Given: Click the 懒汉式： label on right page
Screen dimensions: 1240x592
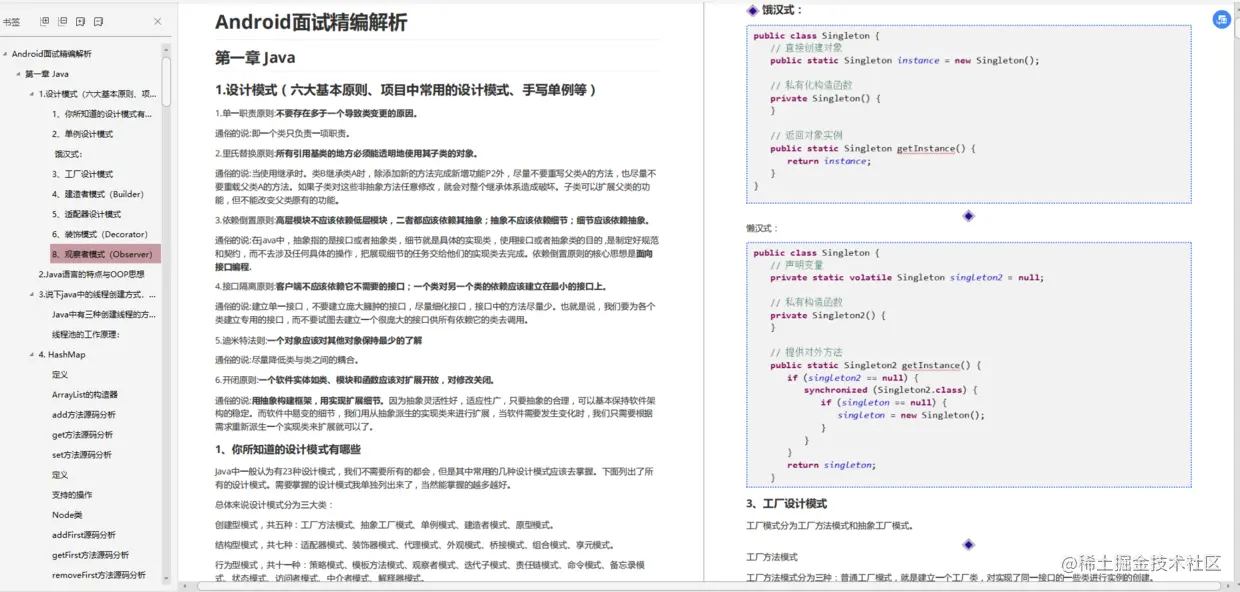Looking at the screenshot, I should pyautogui.click(x=762, y=229).
